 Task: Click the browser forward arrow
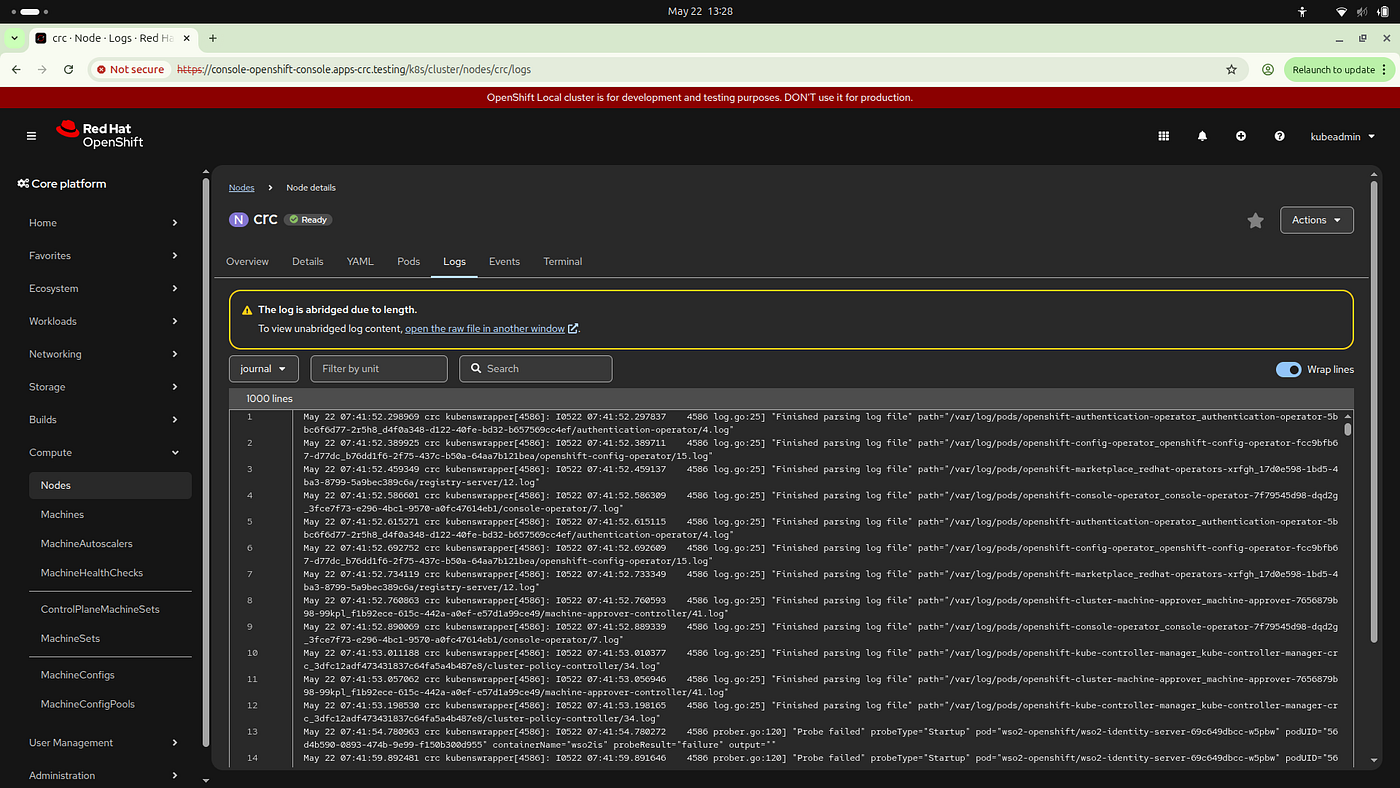[42, 70]
